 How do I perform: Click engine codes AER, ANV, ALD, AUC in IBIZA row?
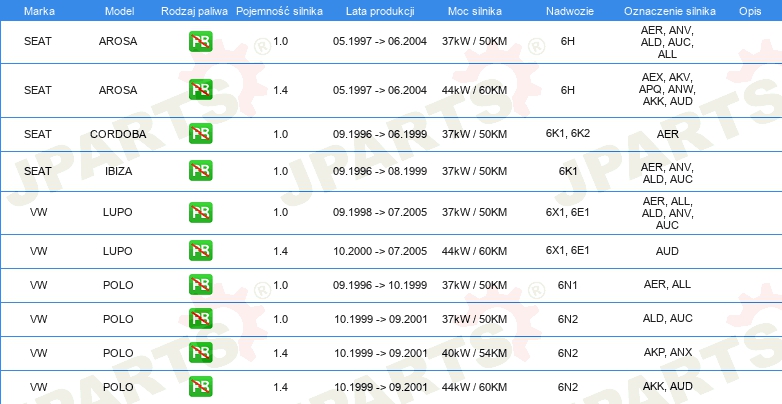pos(667,173)
